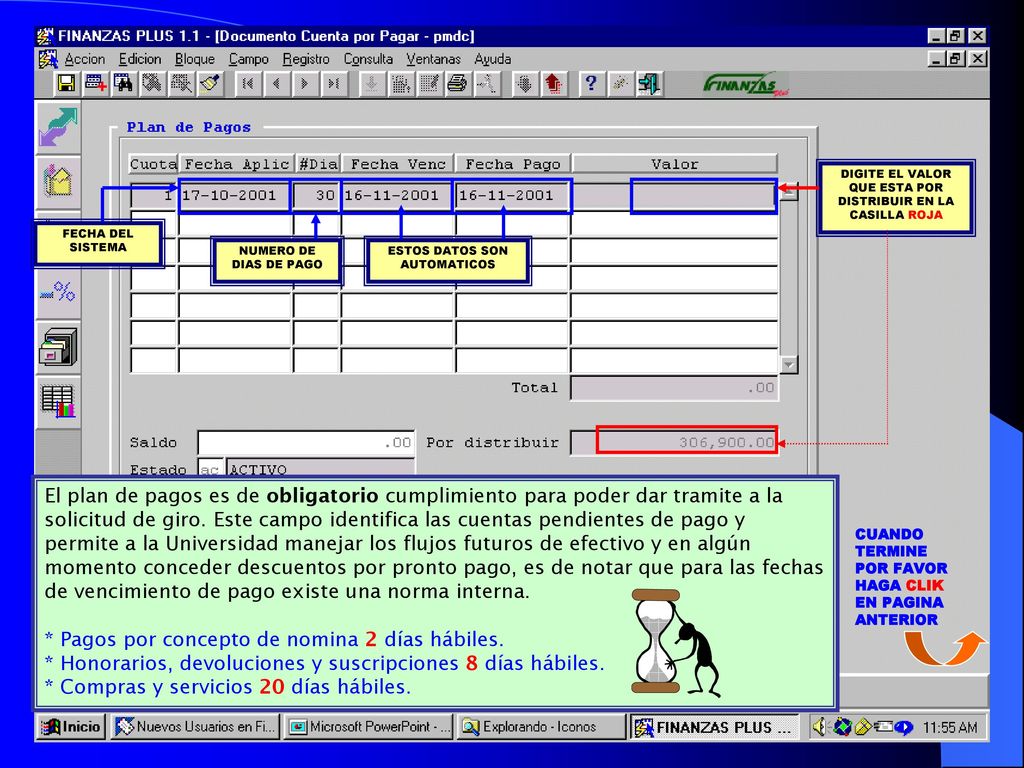
Task: Click the Saldo input field
Action: 306,443
